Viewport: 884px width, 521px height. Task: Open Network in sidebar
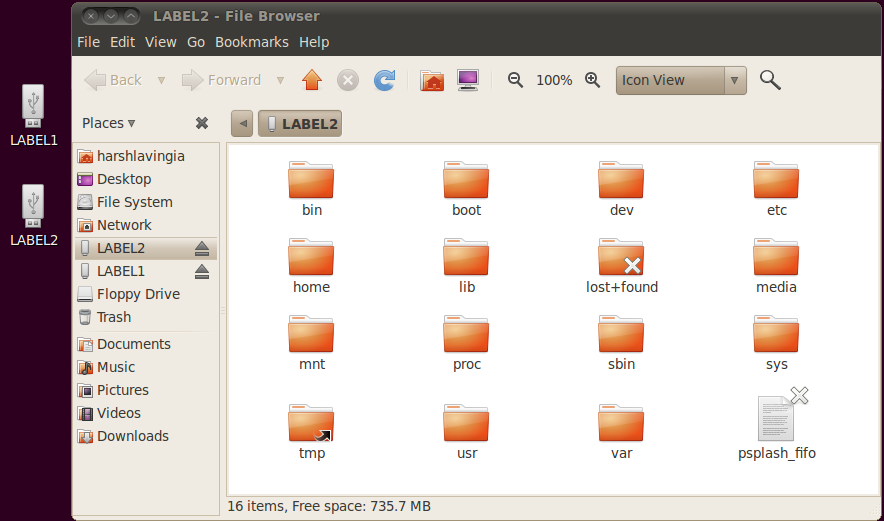[x=147, y=226]
